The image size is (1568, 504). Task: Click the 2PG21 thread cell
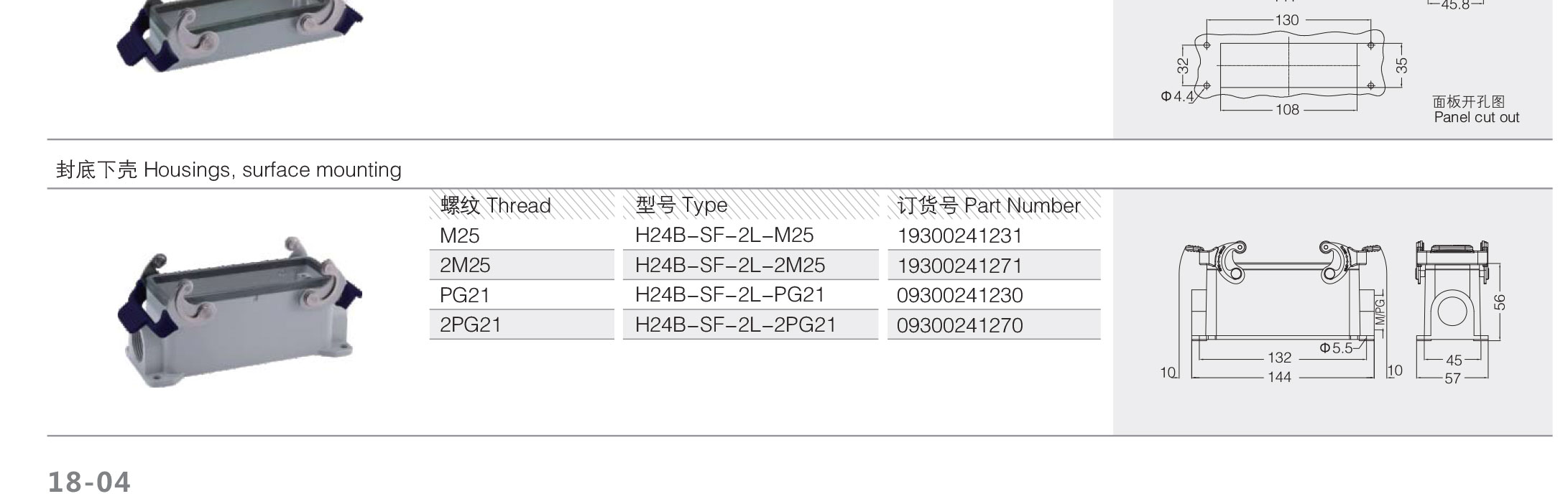click(522, 325)
